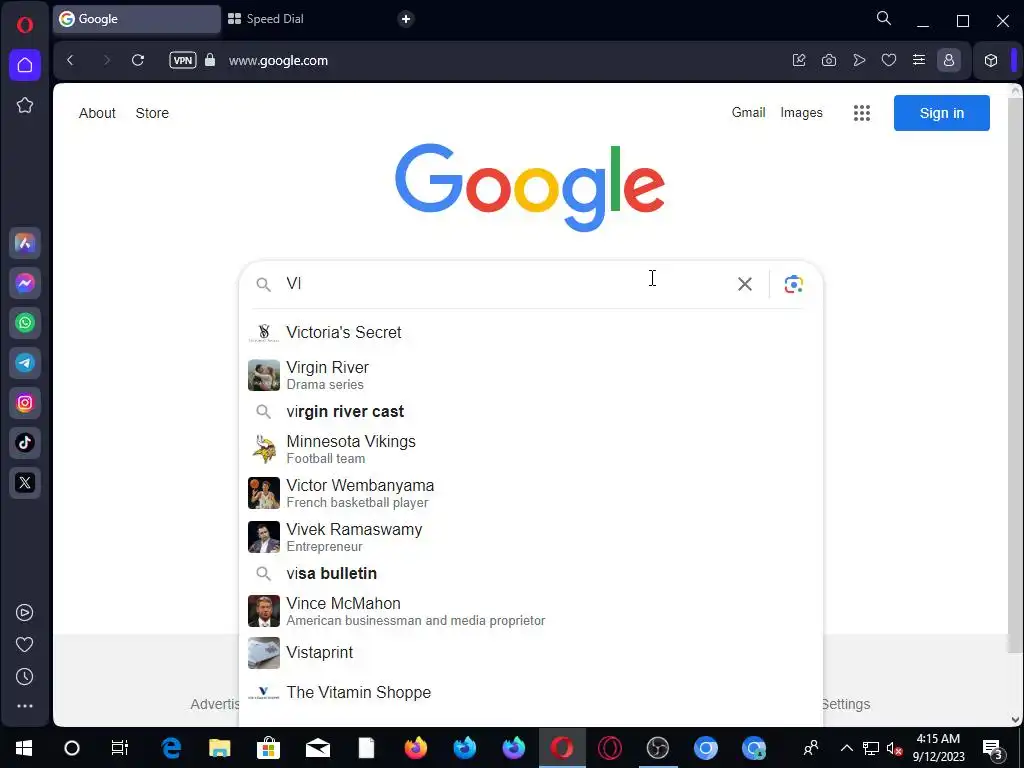Open the Opera sidebar home icon
Image resolution: width=1024 pixels, height=768 pixels.
click(x=25, y=65)
